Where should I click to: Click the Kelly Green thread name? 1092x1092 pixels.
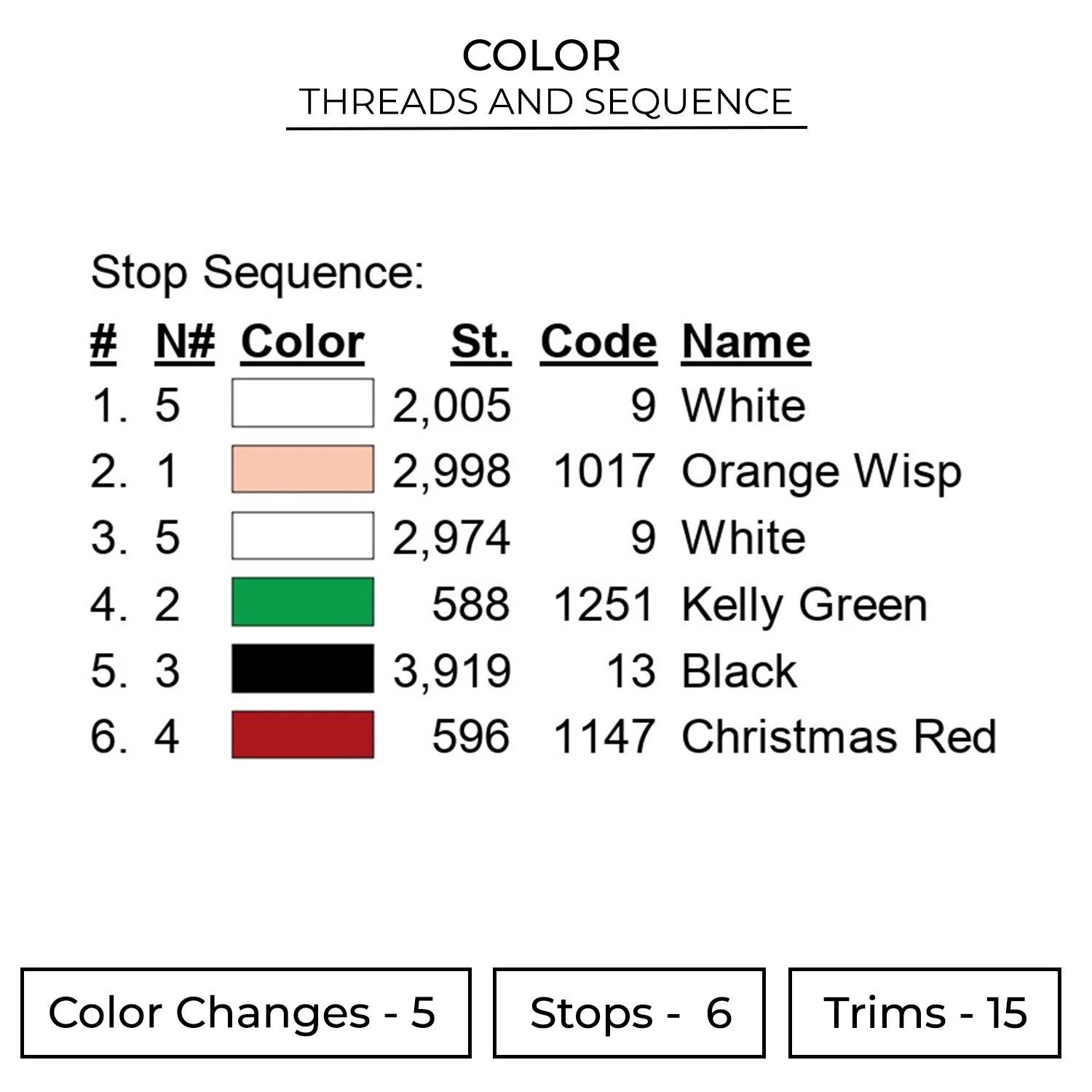pyautogui.click(x=804, y=605)
